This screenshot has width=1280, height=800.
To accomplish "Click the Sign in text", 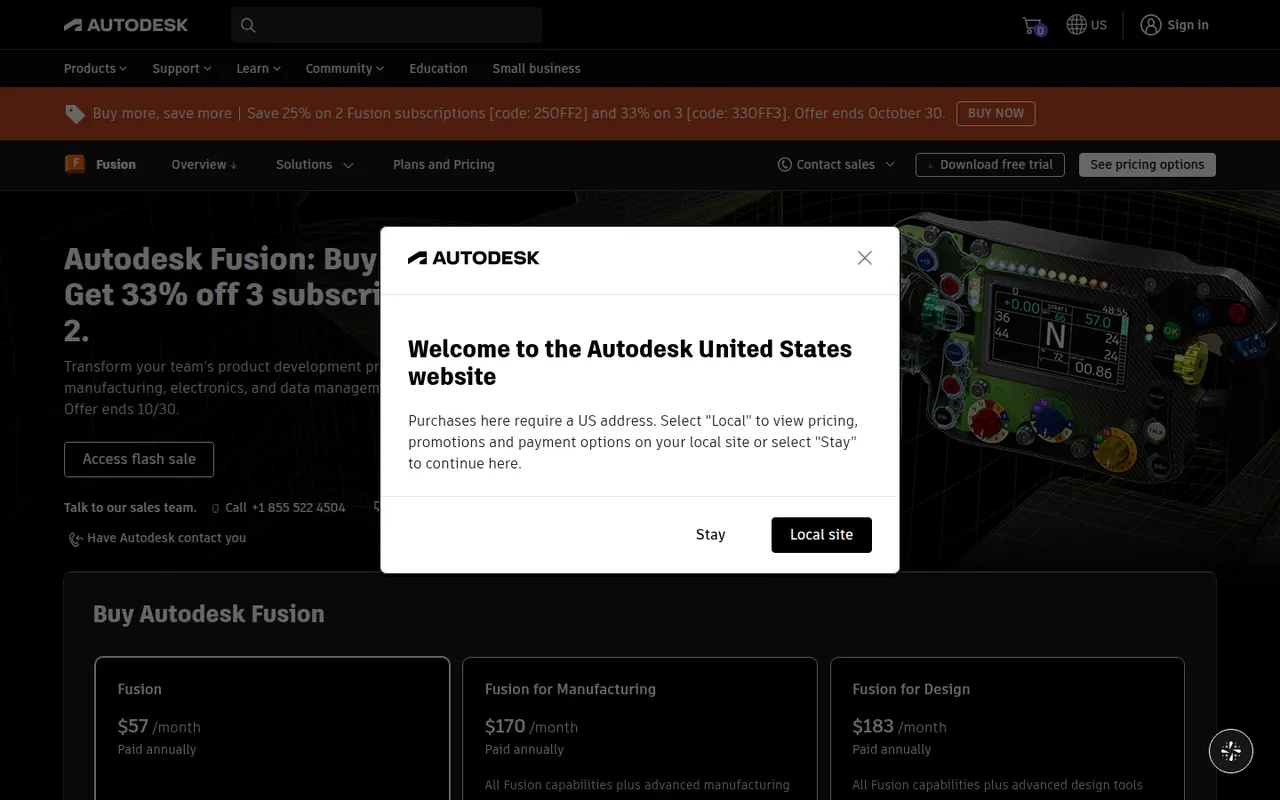I will [x=1188, y=25].
